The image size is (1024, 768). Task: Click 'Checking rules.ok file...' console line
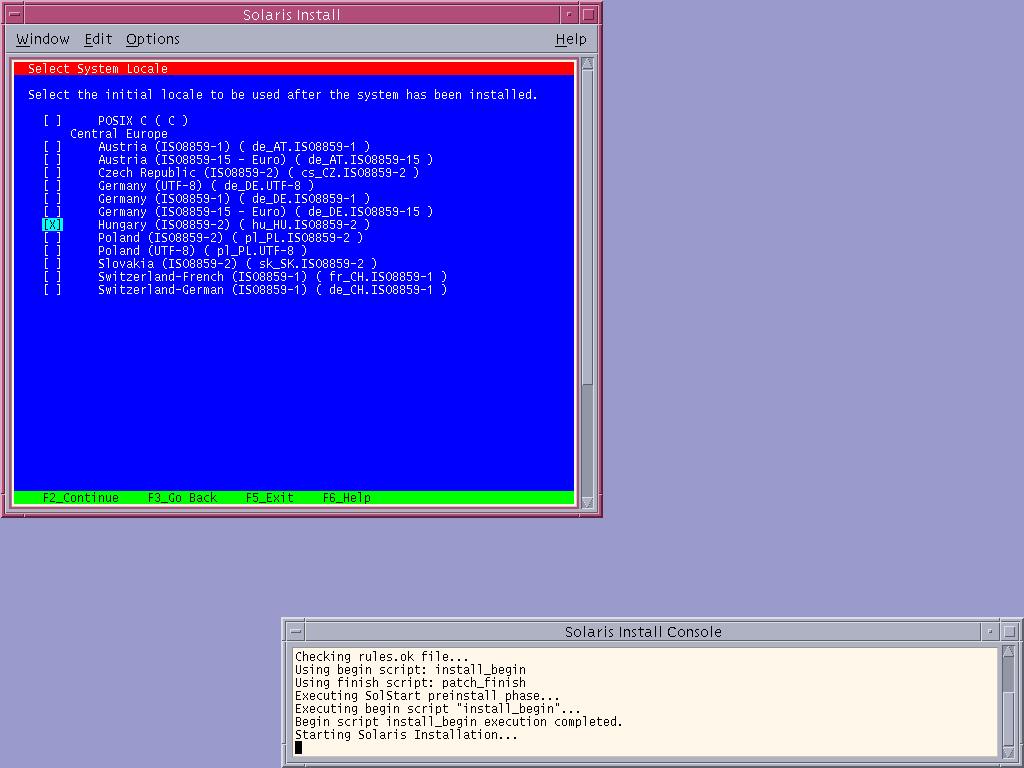click(x=381, y=656)
